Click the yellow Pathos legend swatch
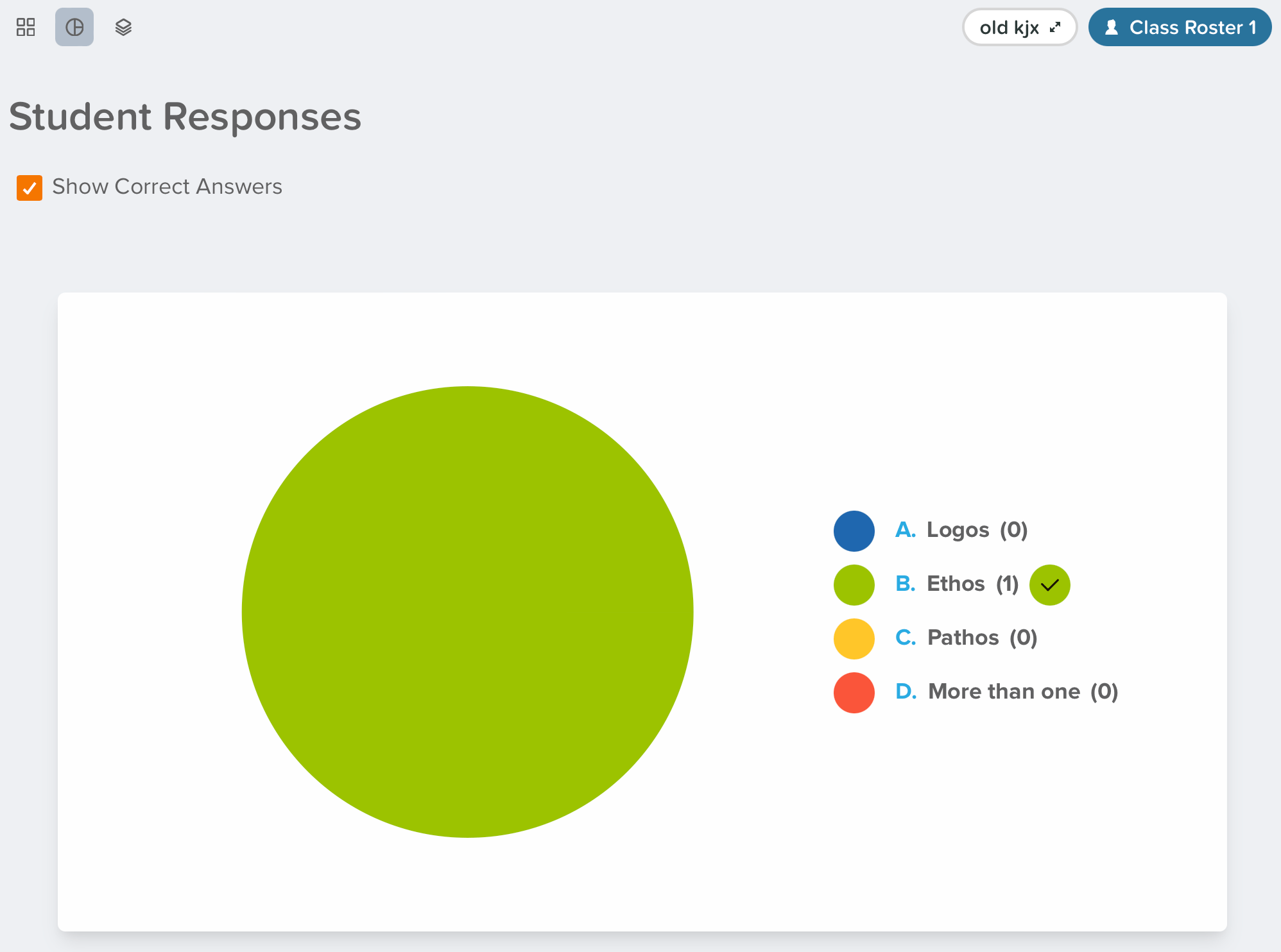 point(854,638)
